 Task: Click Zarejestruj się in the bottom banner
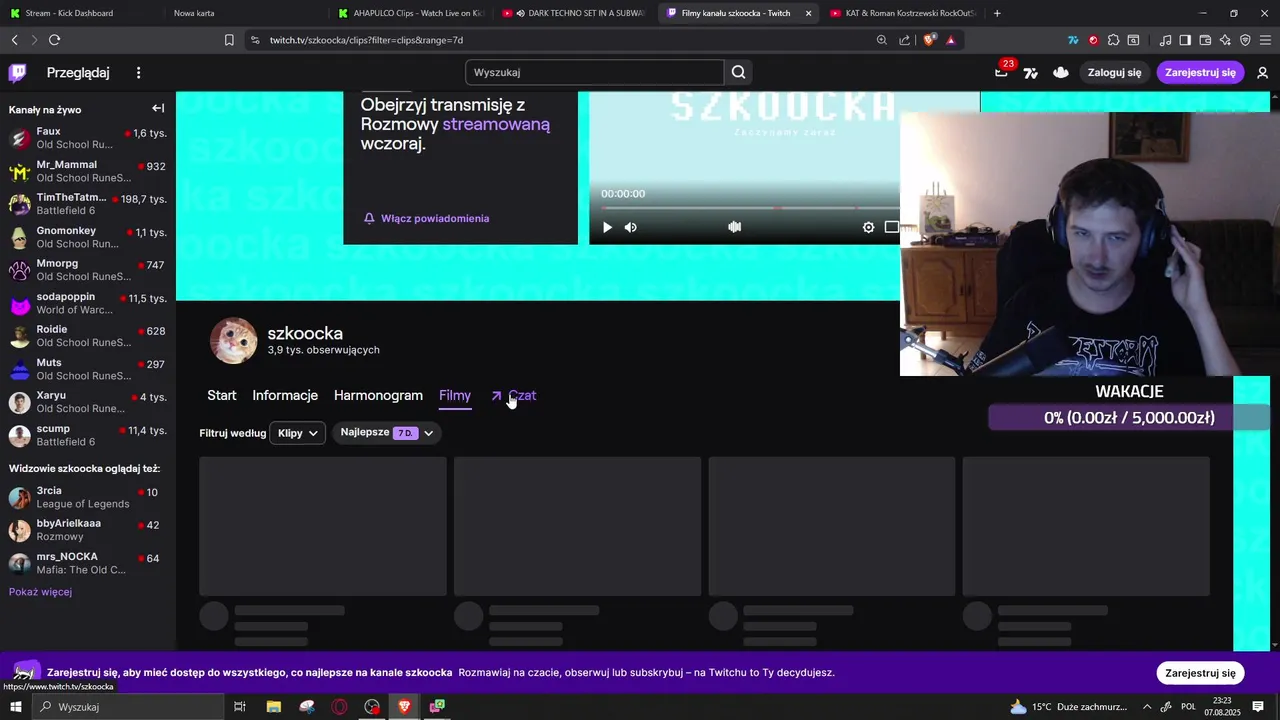coord(1200,673)
